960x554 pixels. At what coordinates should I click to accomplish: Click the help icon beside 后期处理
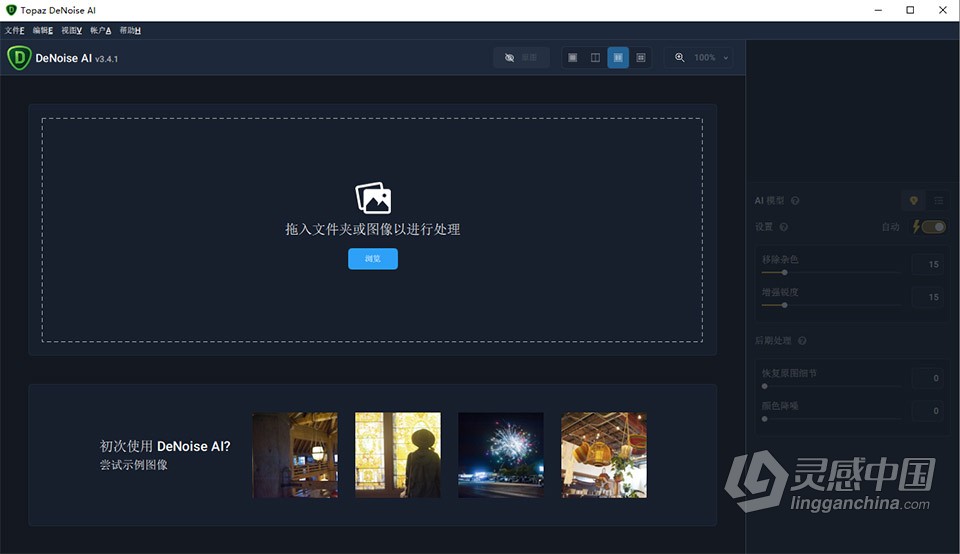tap(802, 341)
